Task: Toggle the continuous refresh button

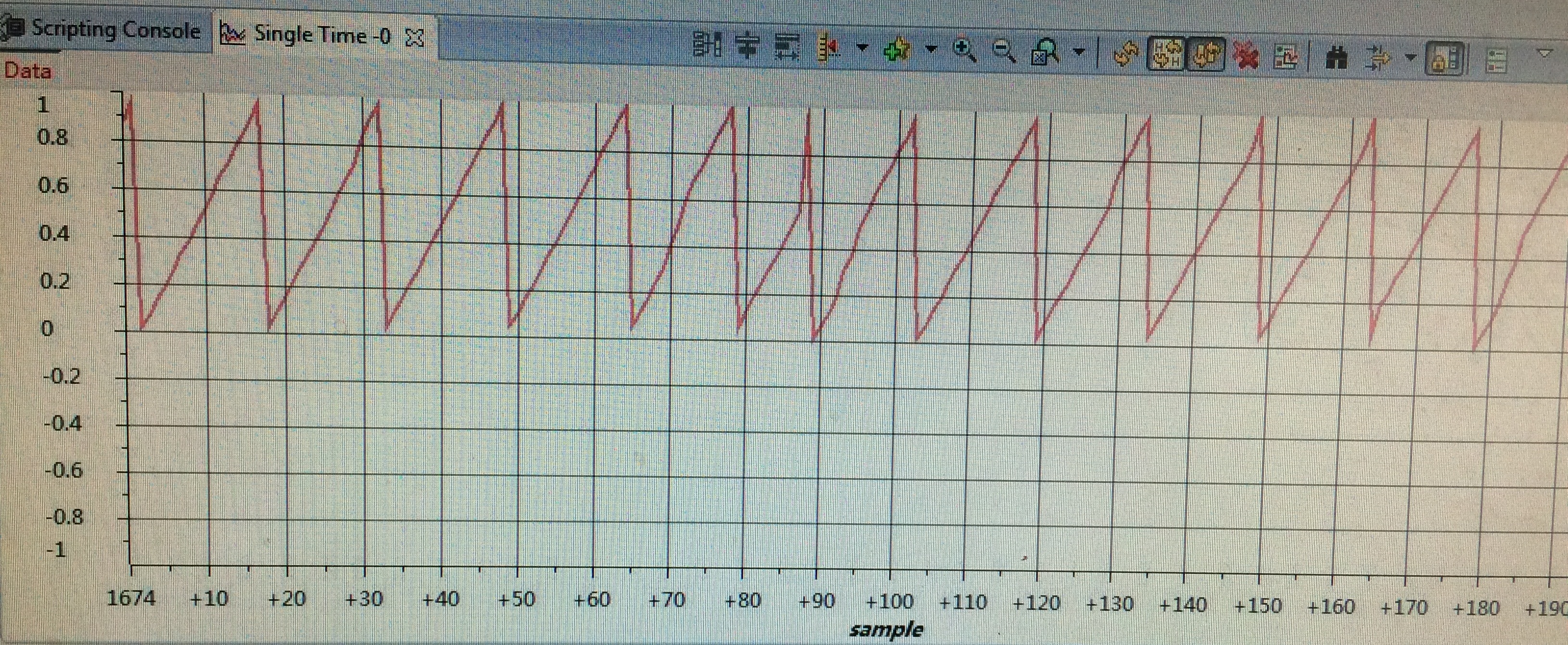Action: point(1207,55)
